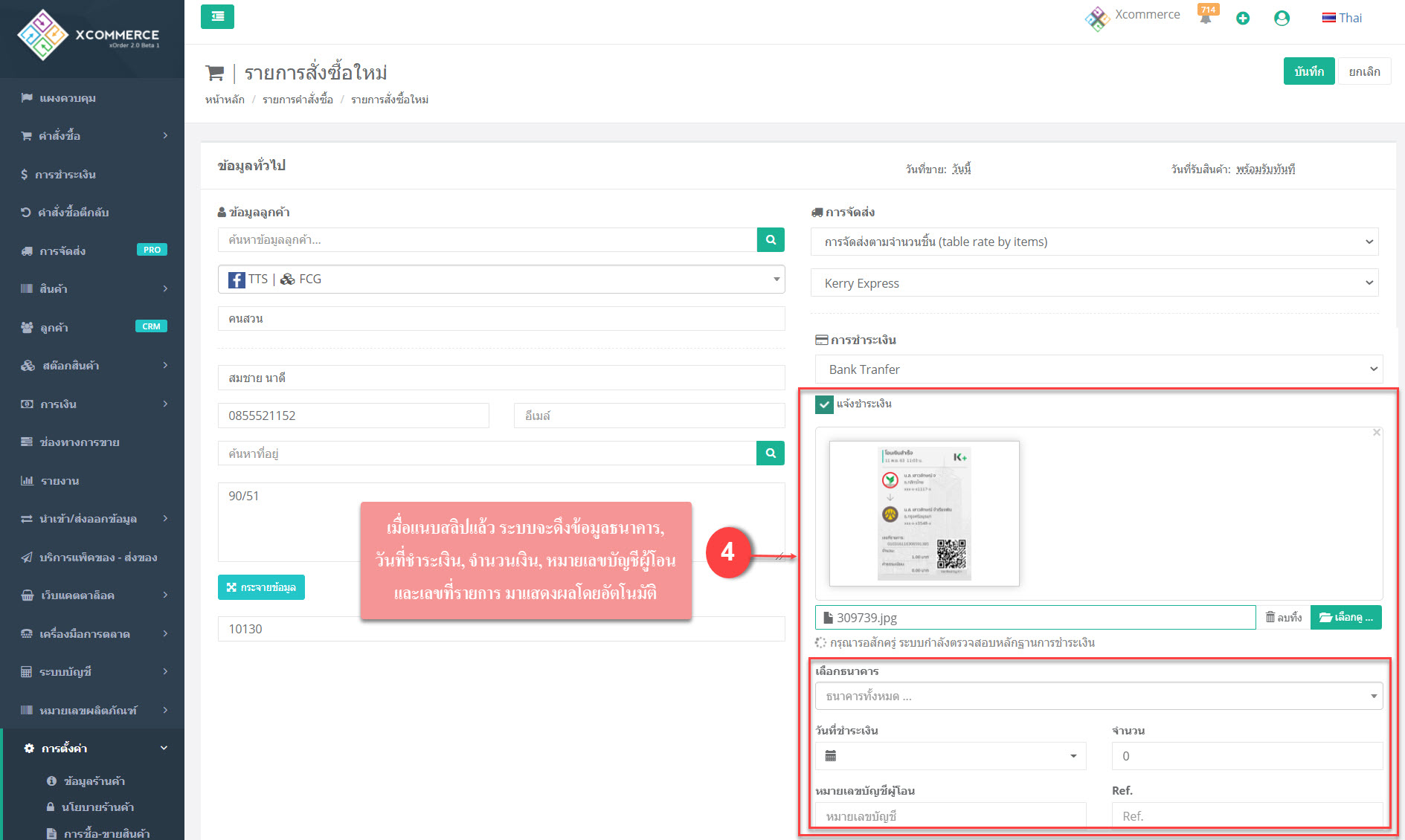The height and width of the screenshot is (840, 1405).
Task: Toggle แจ้งชำระเงิน payment notice checkbox
Action: [824, 404]
